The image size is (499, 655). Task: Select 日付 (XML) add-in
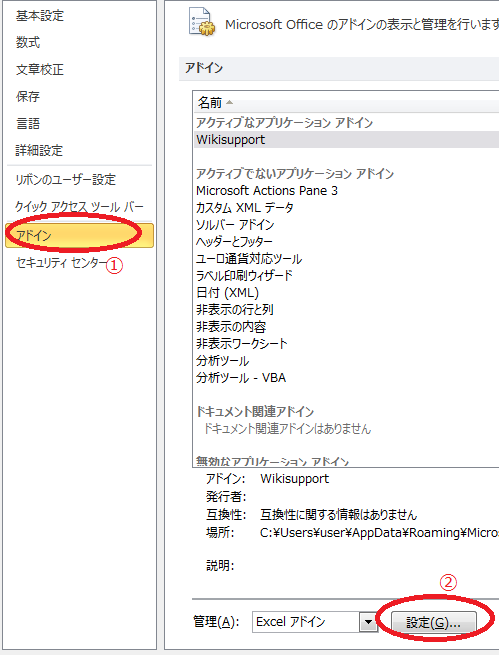click(228, 293)
